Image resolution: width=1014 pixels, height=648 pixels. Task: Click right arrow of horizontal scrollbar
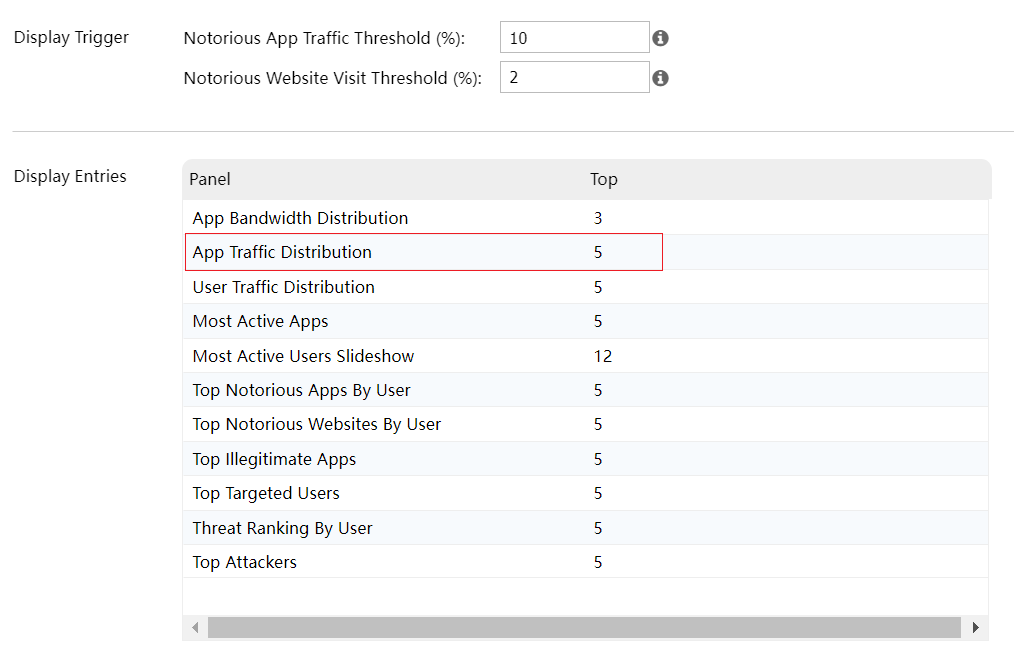click(976, 627)
